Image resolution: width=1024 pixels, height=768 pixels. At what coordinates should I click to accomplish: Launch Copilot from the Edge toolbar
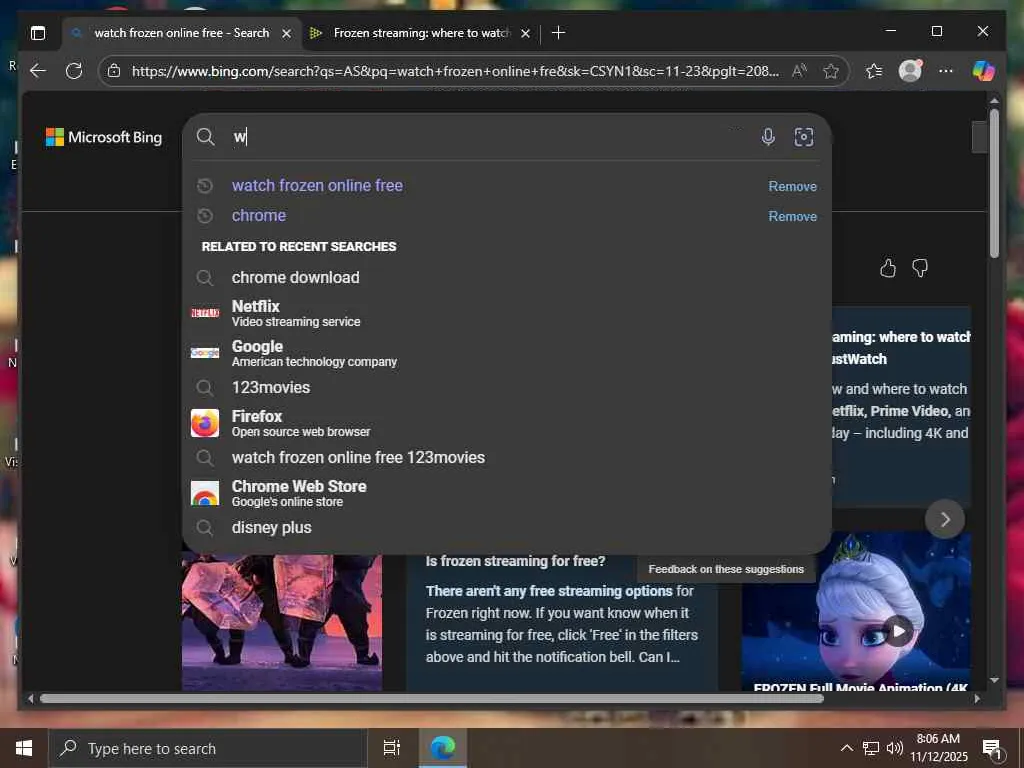[983, 71]
